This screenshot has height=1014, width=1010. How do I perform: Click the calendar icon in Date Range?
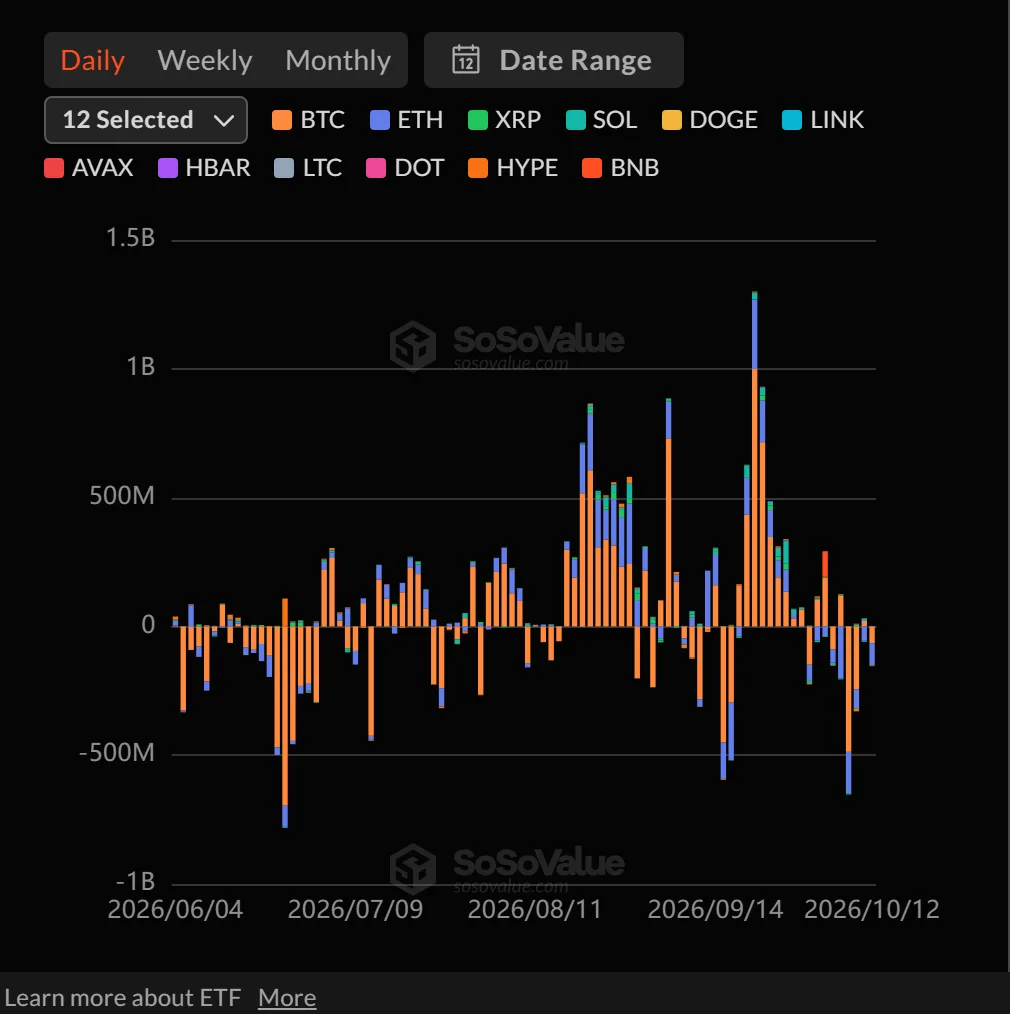click(x=466, y=60)
